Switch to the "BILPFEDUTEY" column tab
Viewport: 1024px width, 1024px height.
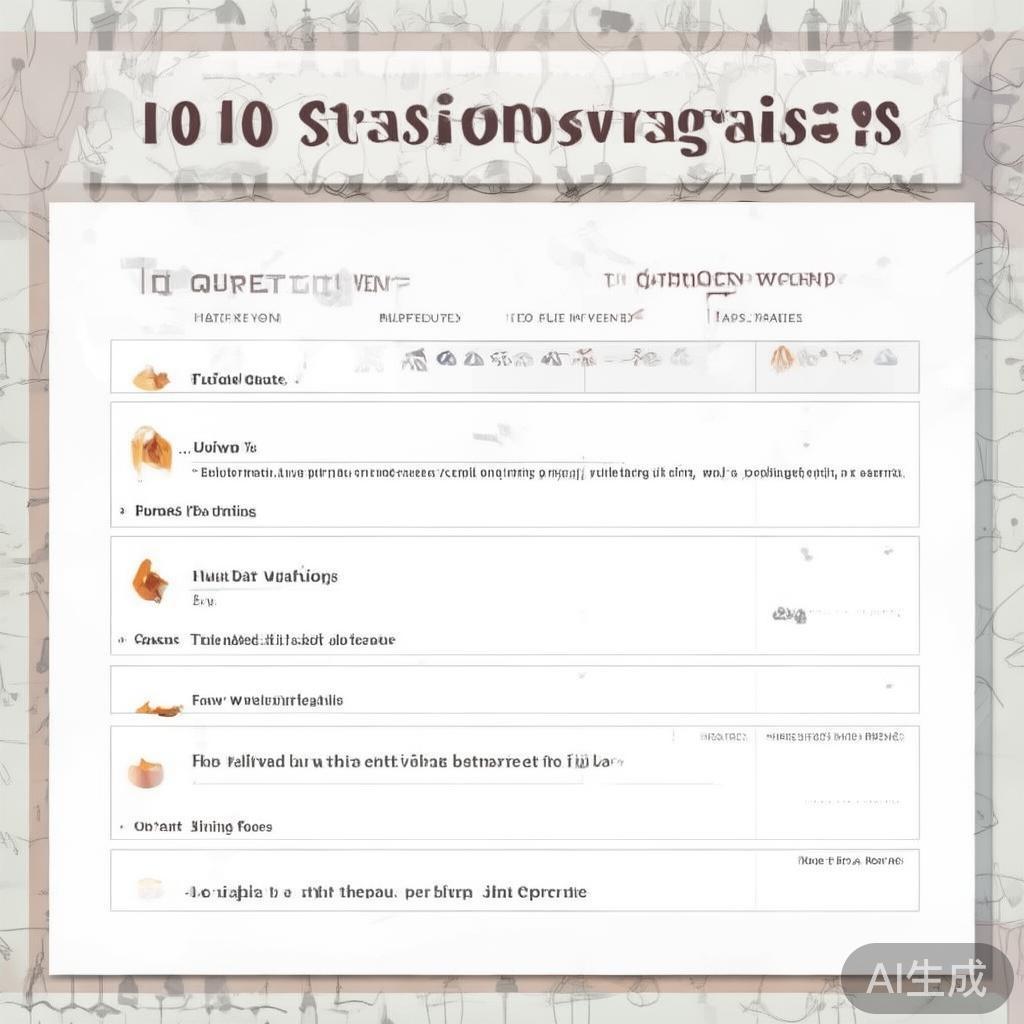click(x=420, y=318)
